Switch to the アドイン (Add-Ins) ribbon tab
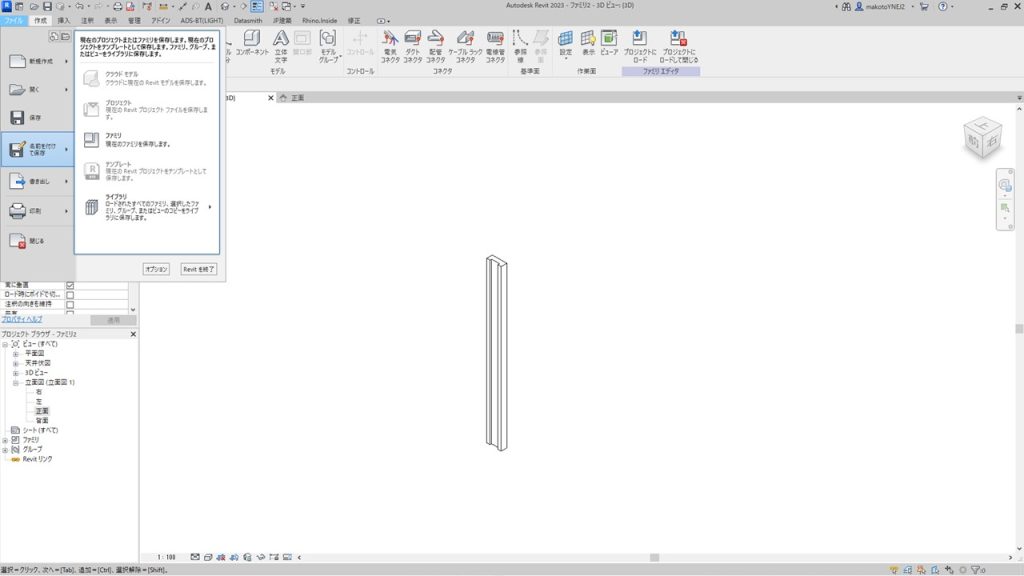Screen dimensions: 1024x576 pyautogui.click(x=161, y=21)
